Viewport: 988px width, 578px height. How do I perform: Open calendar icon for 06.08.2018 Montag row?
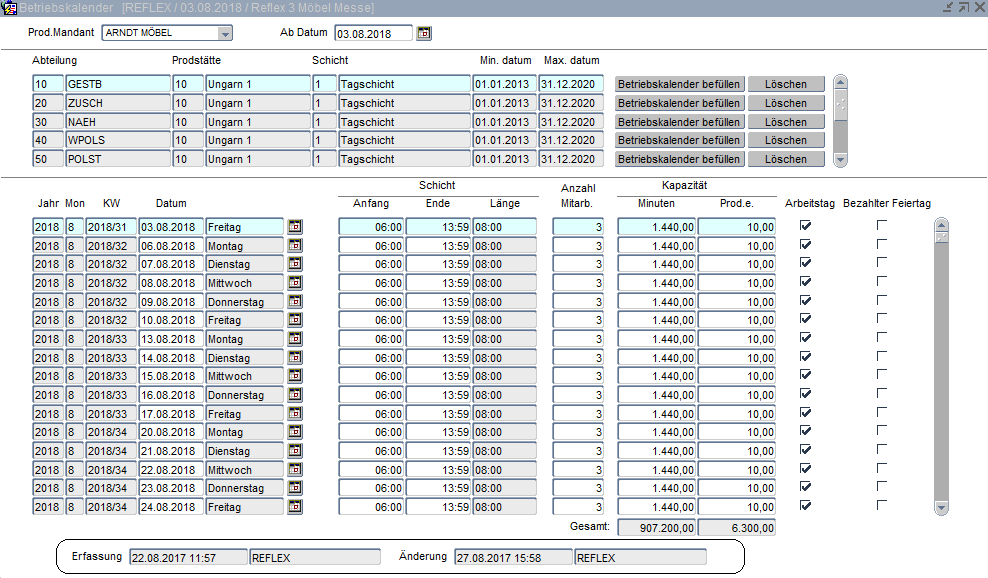pos(295,246)
